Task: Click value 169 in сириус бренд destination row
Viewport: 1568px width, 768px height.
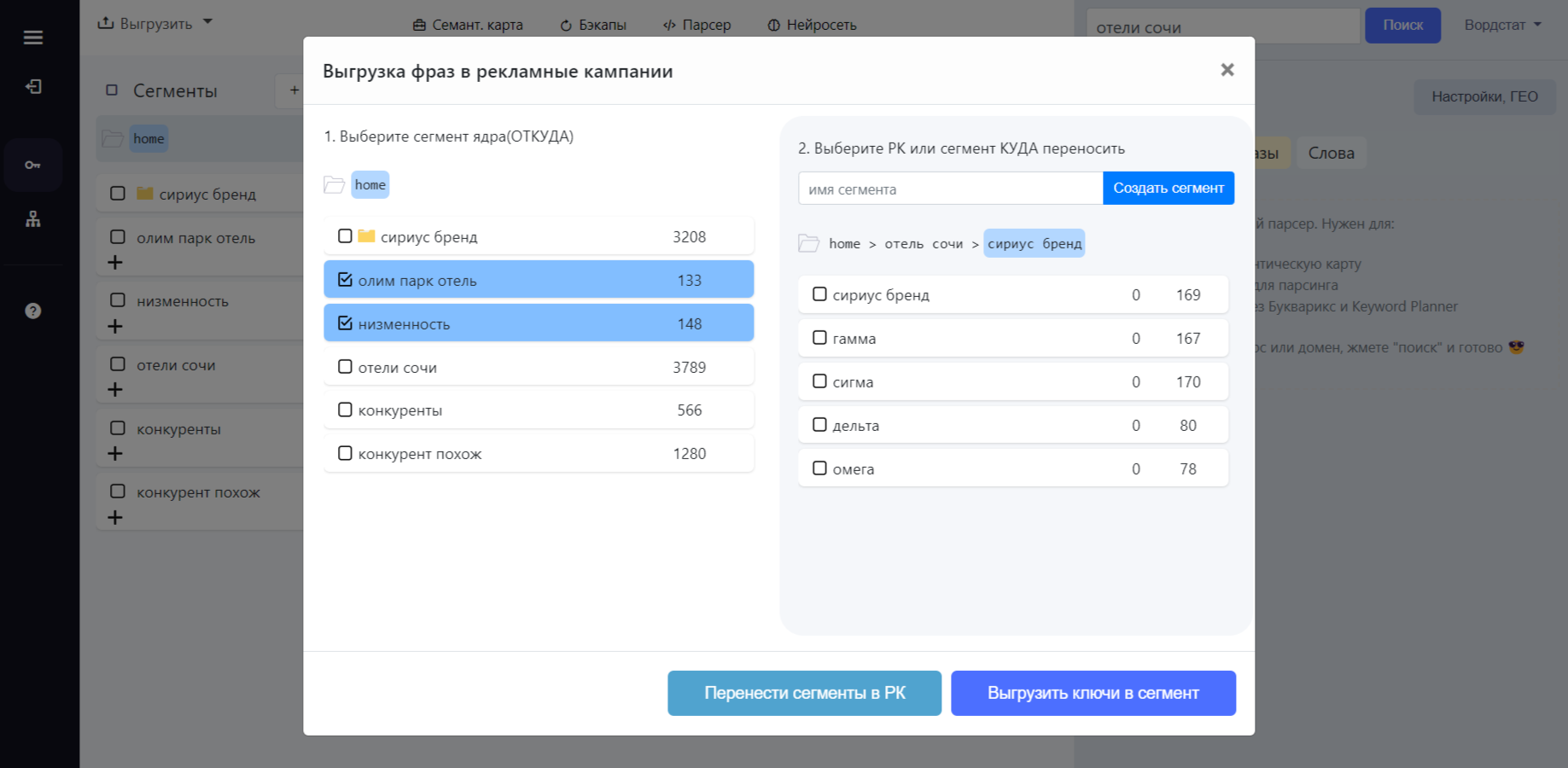Action: (x=1188, y=294)
